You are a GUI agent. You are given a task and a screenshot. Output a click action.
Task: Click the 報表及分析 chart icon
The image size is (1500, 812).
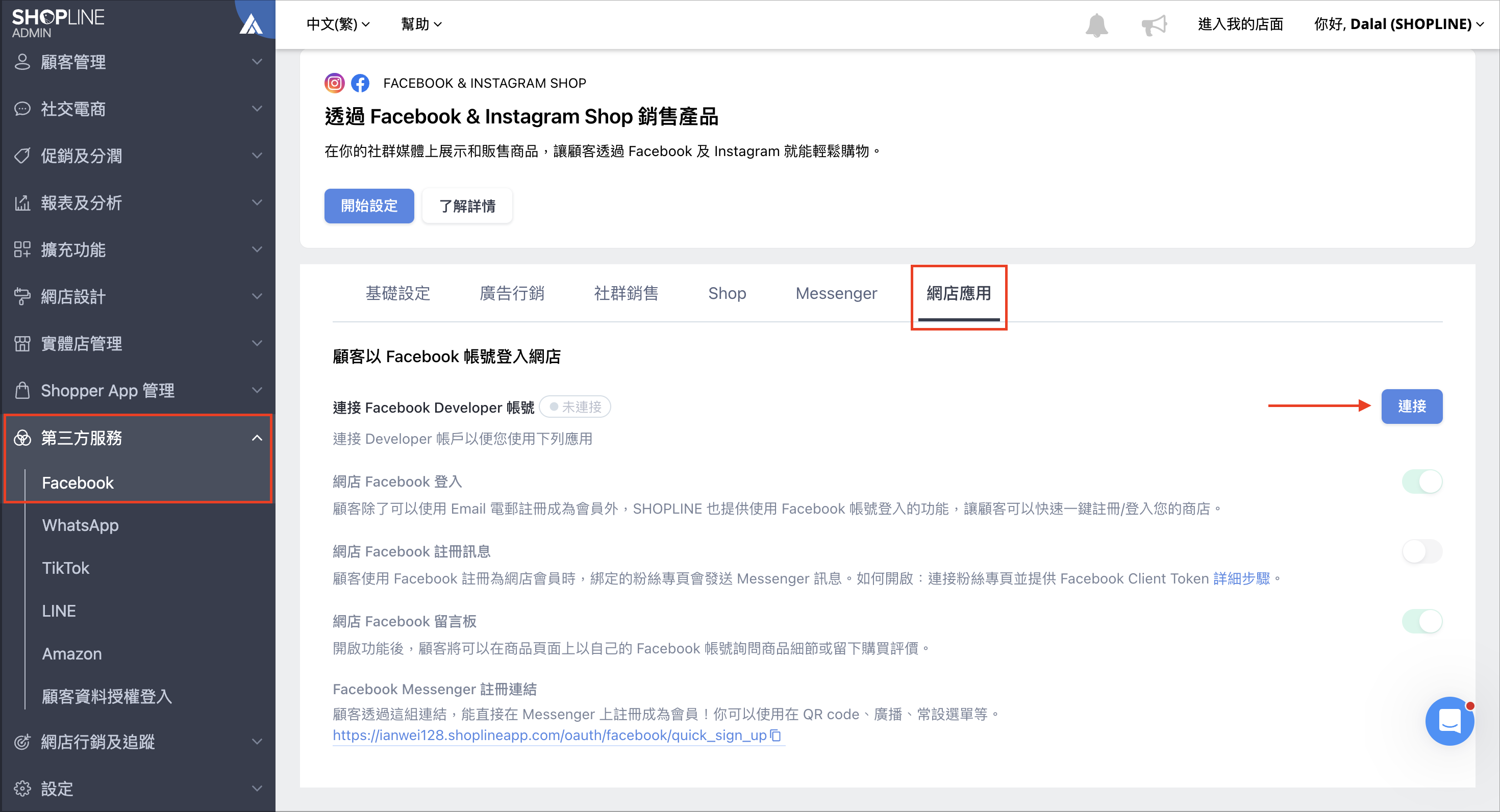coord(22,202)
